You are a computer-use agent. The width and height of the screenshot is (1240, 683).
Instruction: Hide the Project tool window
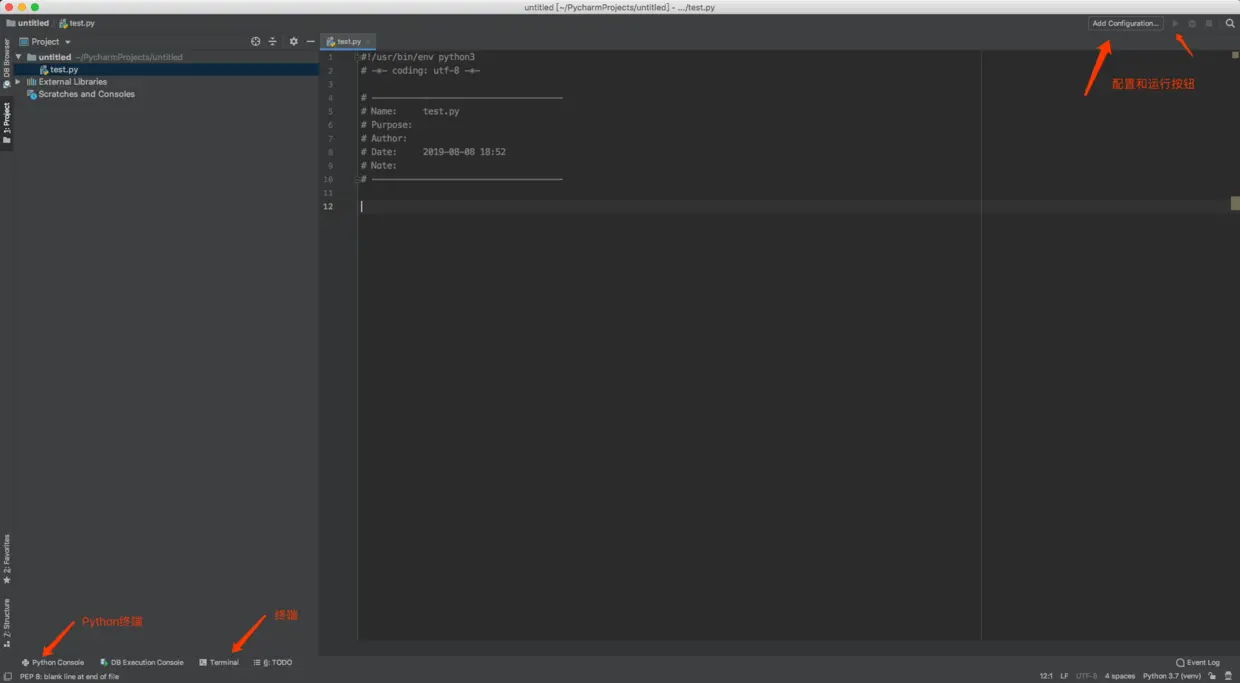pos(310,41)
